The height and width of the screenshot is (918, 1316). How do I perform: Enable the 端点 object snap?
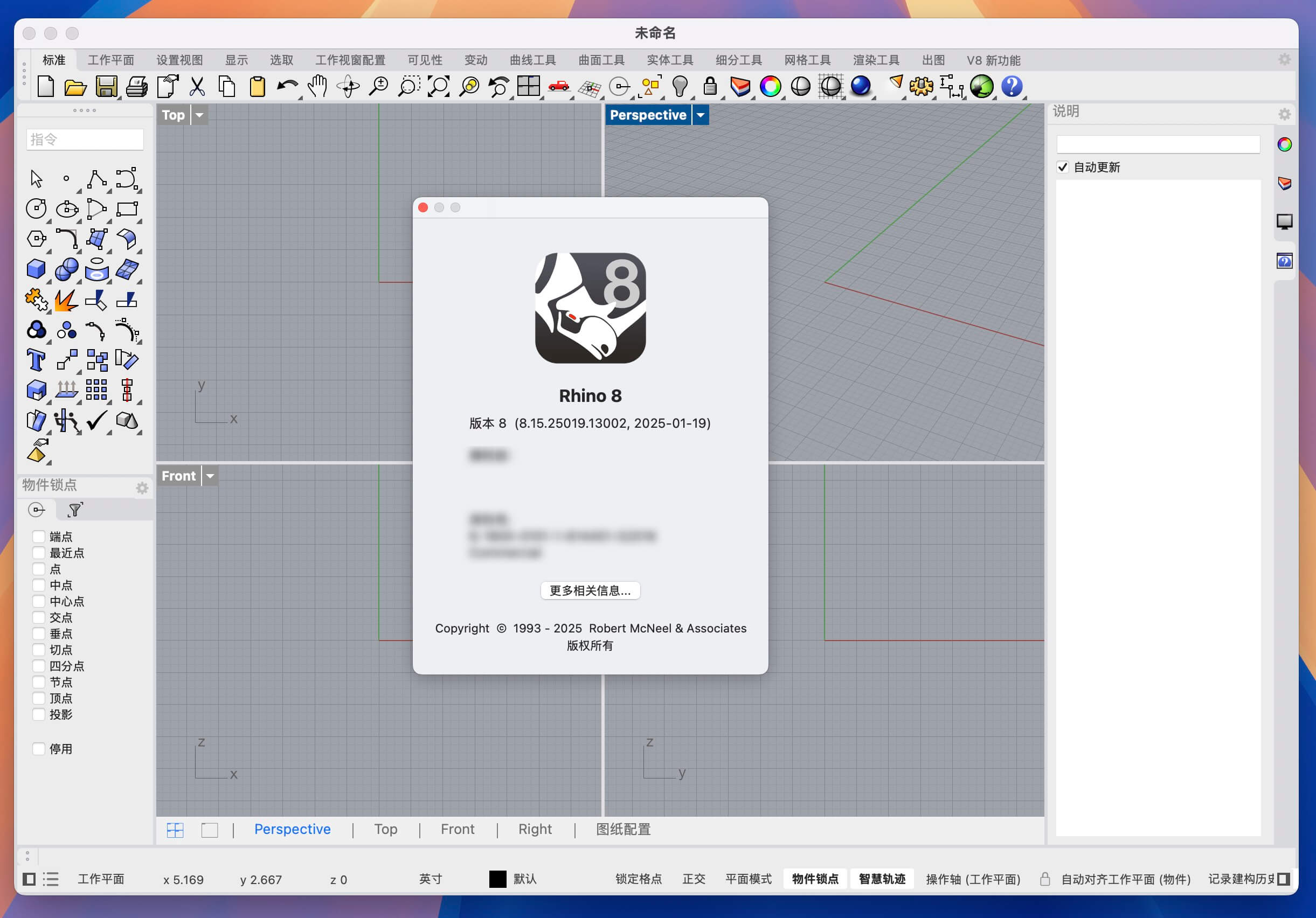tap(38, 537)
